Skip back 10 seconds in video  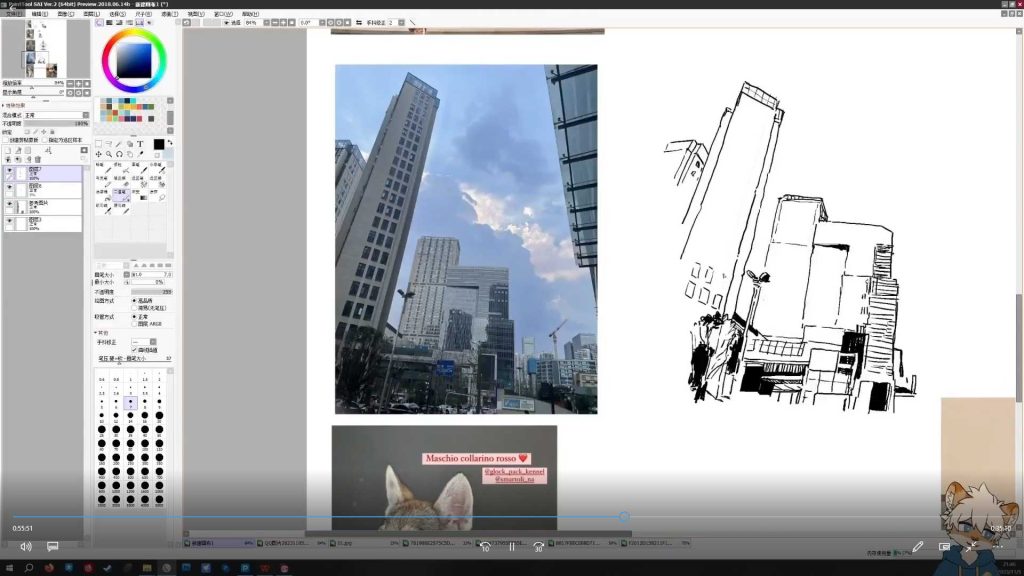(x=485, y=547)
